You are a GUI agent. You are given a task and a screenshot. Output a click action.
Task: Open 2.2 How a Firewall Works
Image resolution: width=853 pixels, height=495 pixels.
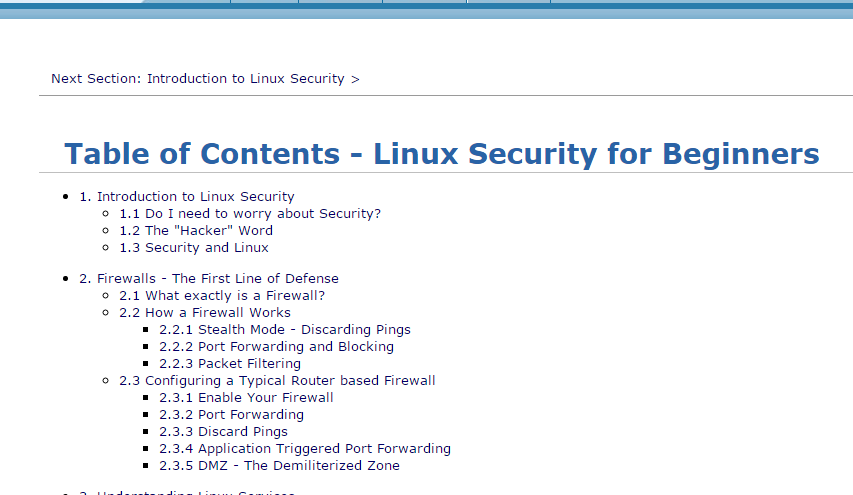[205, 313]
